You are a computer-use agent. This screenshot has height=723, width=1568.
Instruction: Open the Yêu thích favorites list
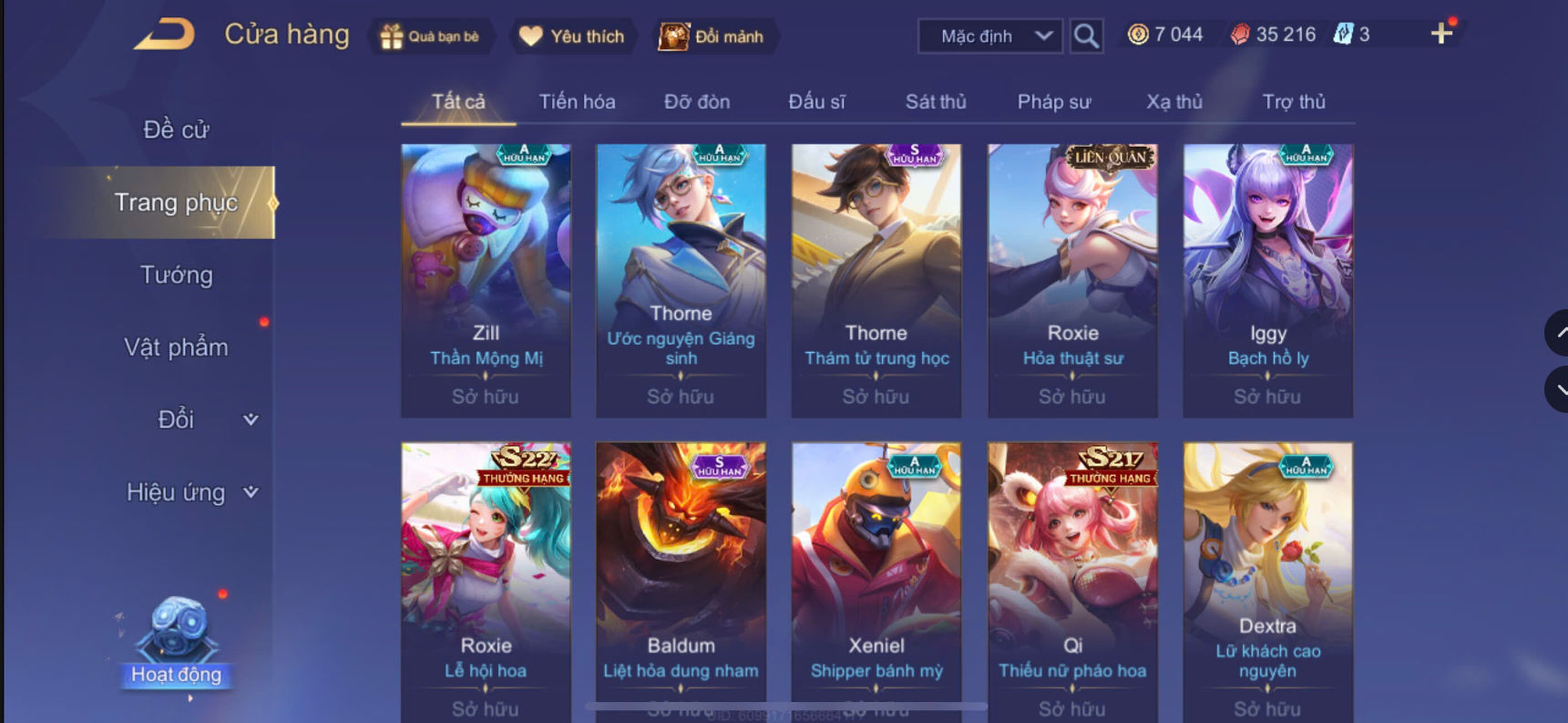571,36
